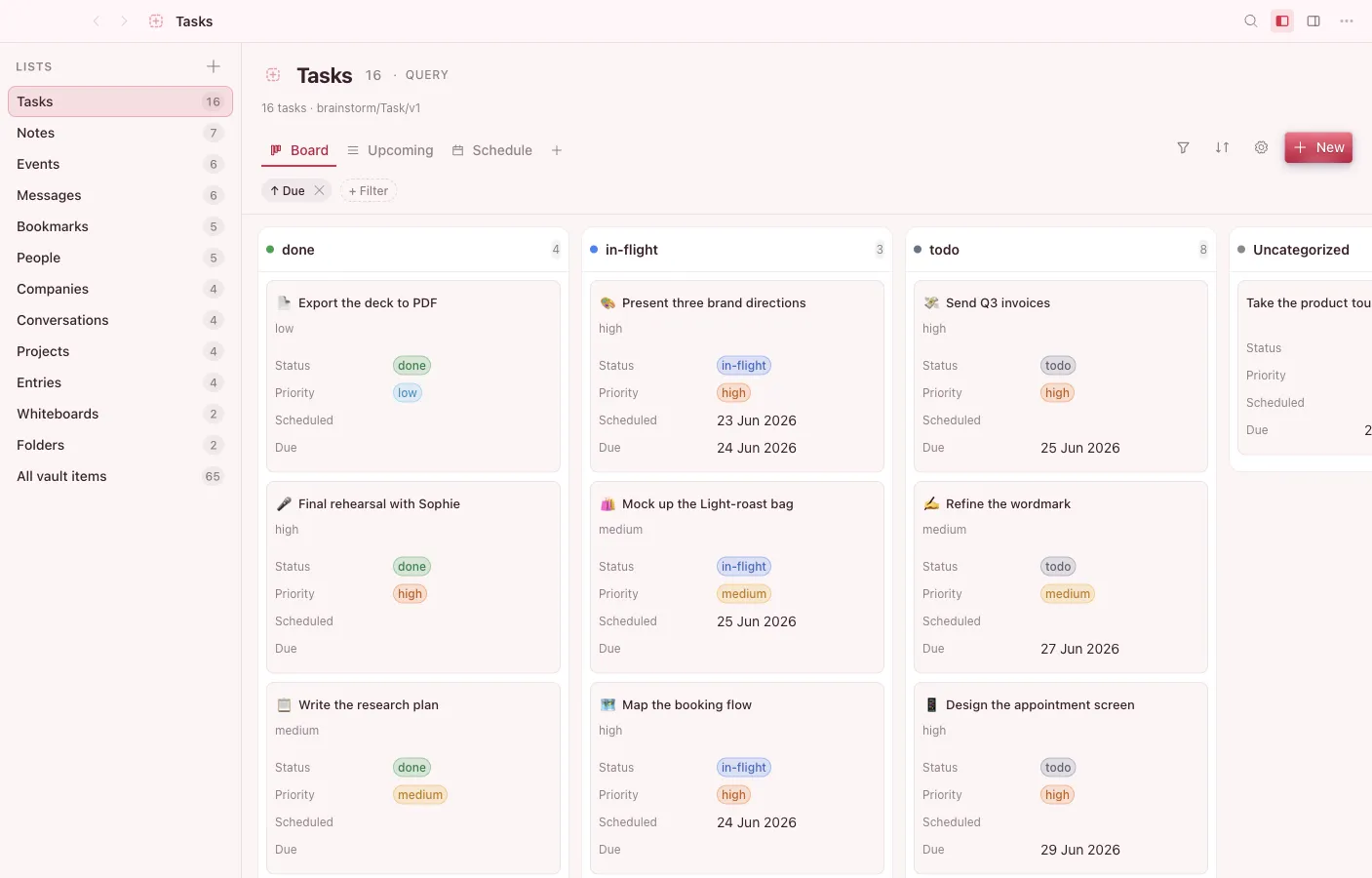
Task: Toggle the left sidebar panel icon
Action: (x=1282, y=21)
